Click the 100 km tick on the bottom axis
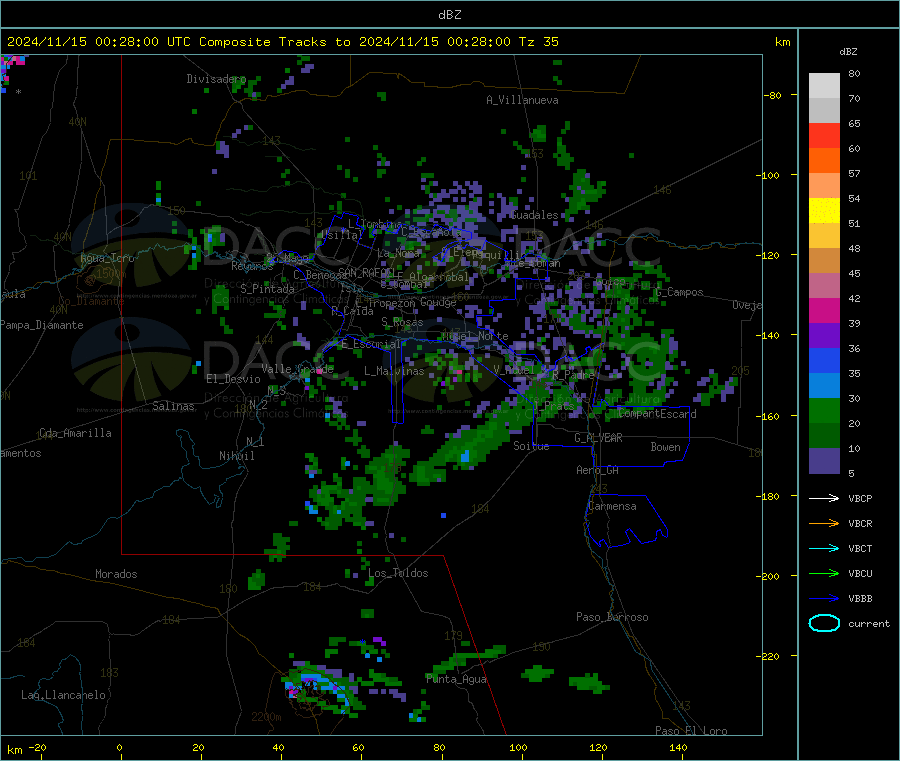Viewport: 900px width, 761px height. click(518, 747)
